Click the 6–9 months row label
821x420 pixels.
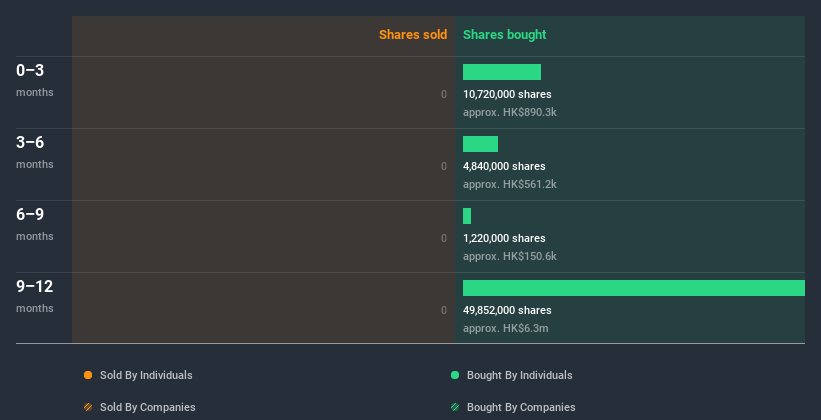pyautogui.click(x=35, y=224)
